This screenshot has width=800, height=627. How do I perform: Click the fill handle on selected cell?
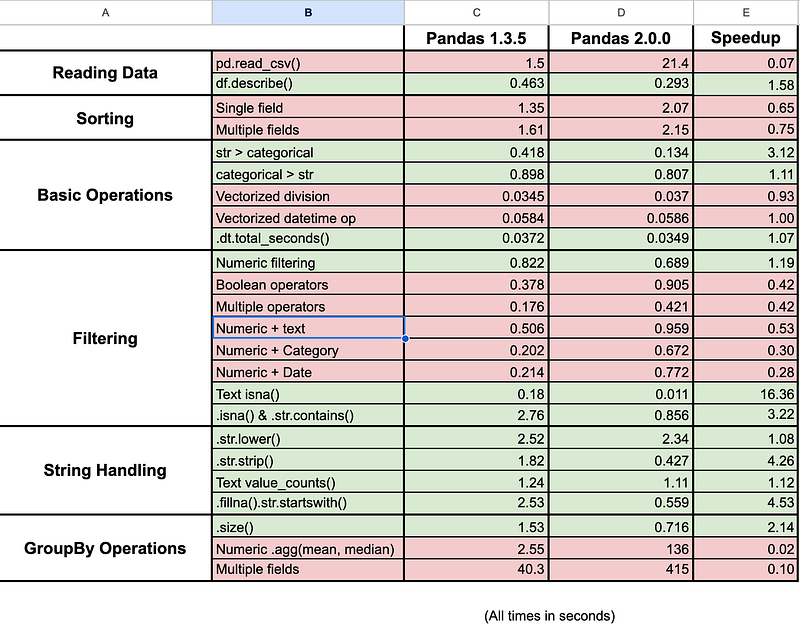pyautogui.click(x=404, y=339)
